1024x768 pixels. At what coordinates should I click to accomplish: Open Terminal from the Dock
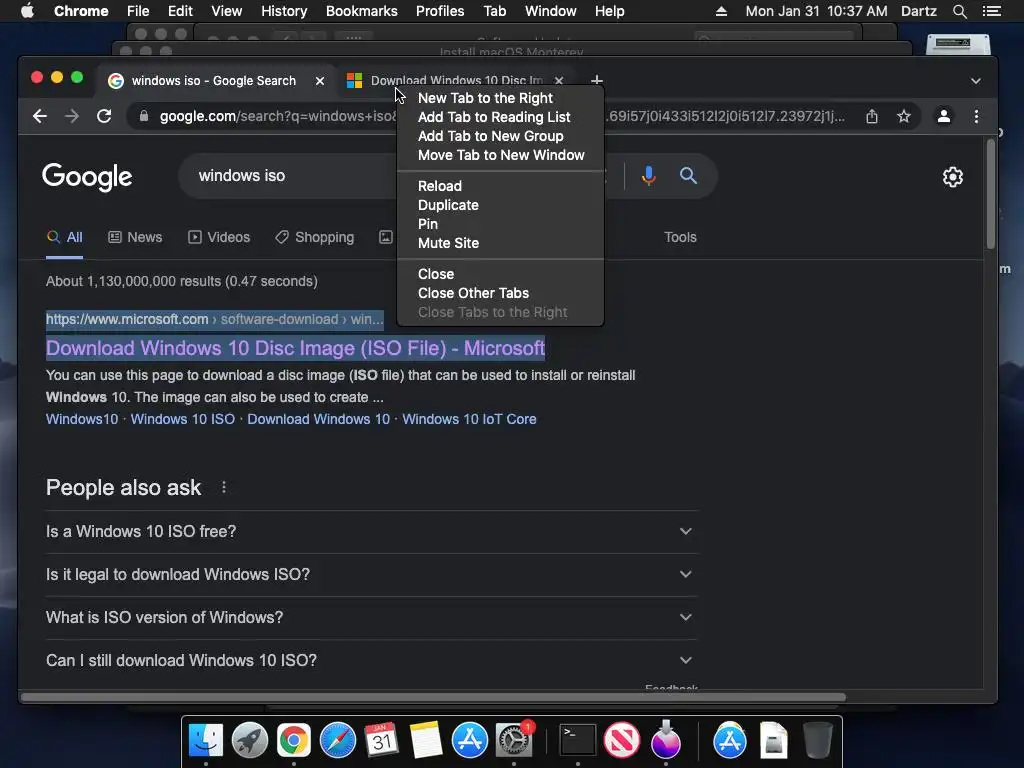coord(578,741)
